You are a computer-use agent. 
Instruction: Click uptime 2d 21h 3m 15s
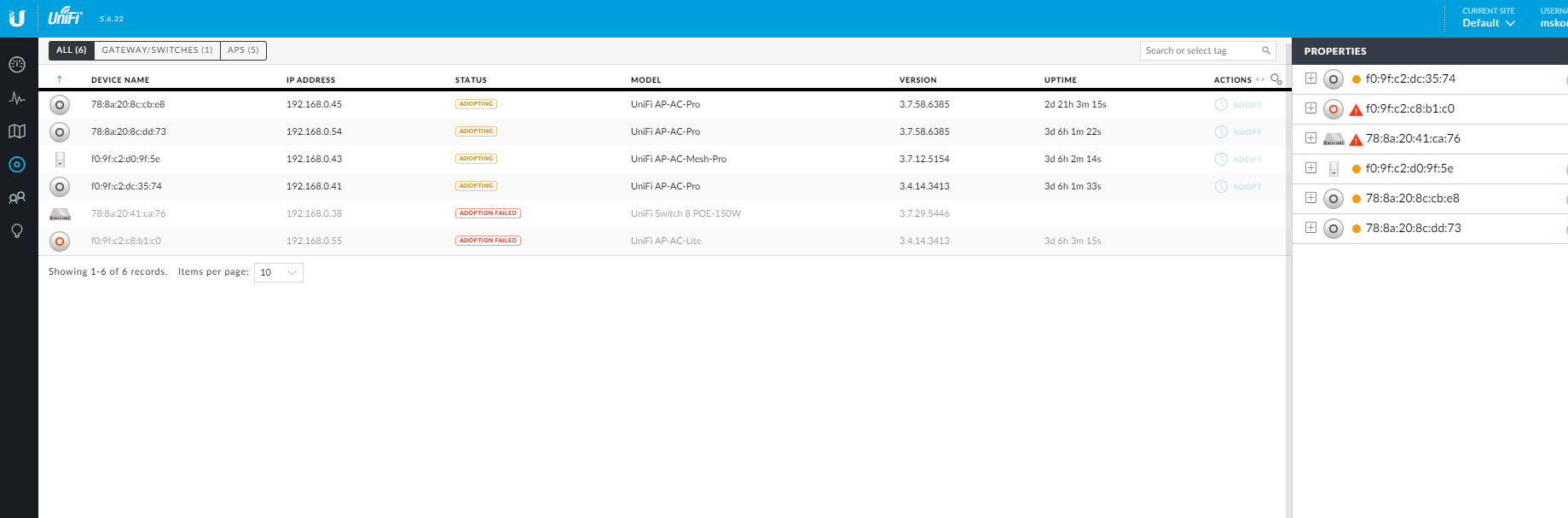1075,104
